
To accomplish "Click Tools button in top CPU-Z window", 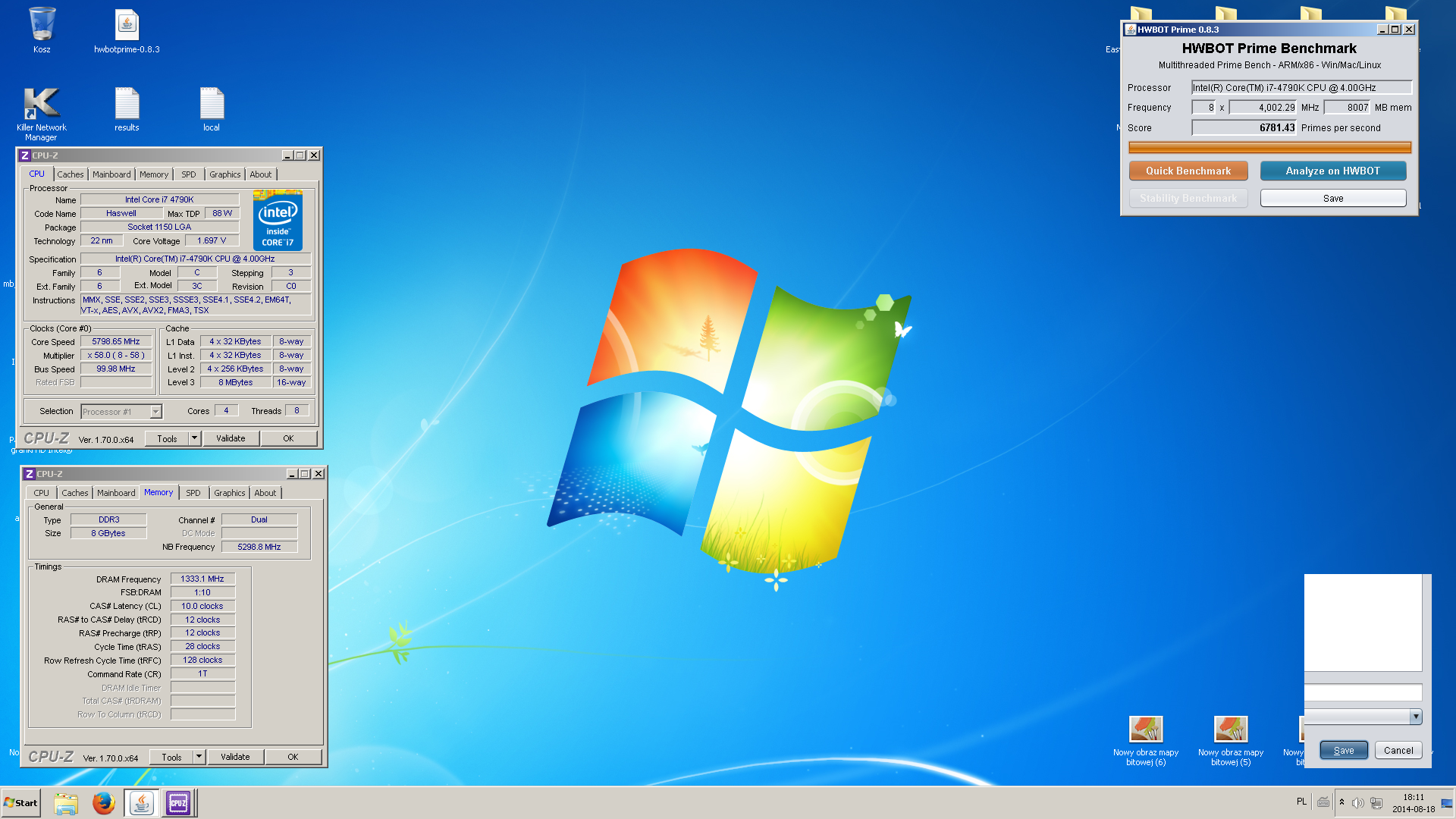I will 167,438.
